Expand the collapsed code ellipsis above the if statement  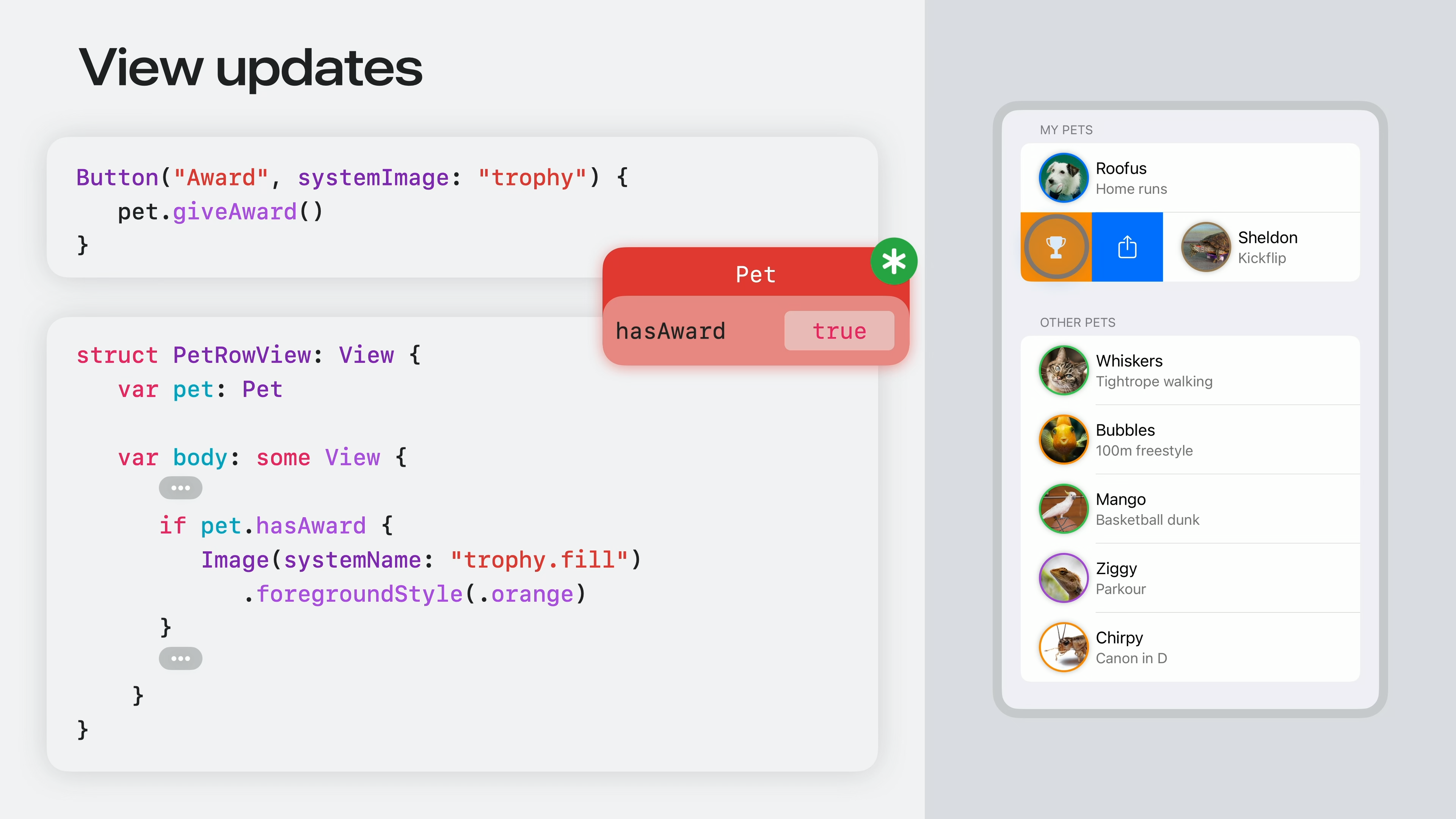coord(180,488)
